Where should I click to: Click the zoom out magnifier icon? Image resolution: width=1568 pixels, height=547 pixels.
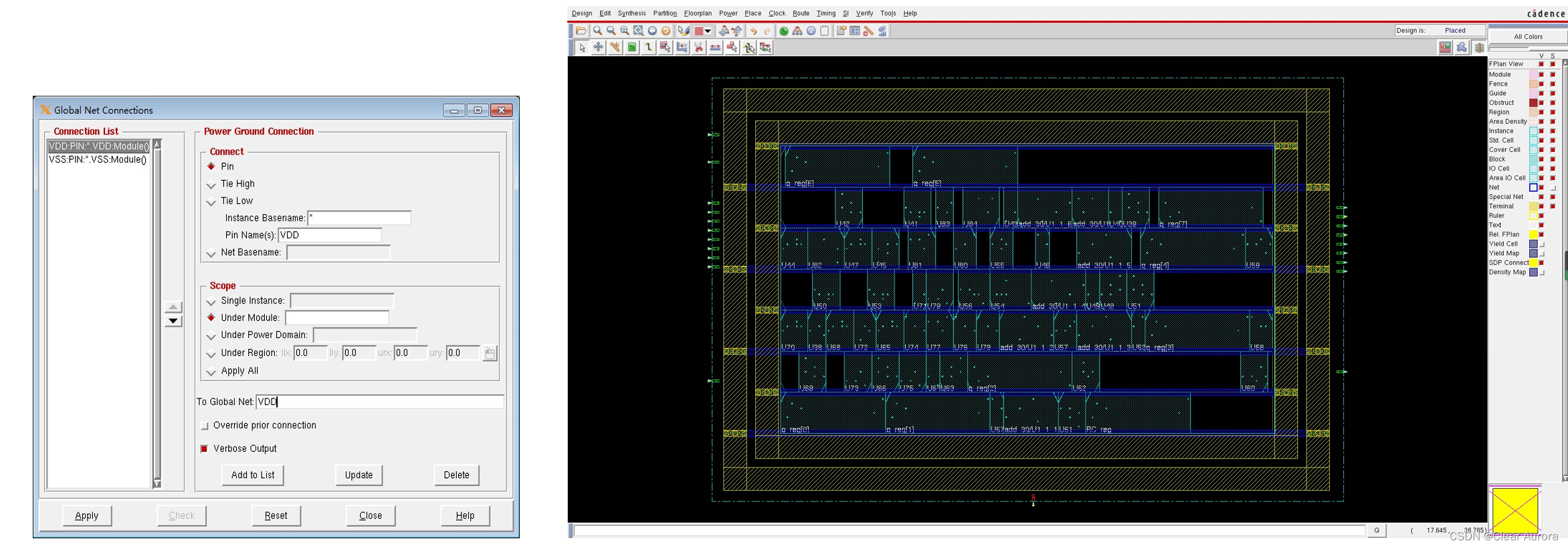tap(611, 31)
